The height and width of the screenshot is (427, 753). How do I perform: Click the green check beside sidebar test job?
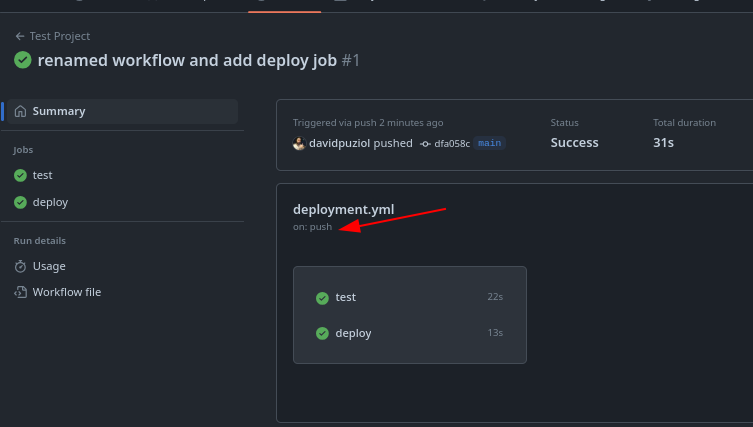pyautogui.click(x=20, y=175)
